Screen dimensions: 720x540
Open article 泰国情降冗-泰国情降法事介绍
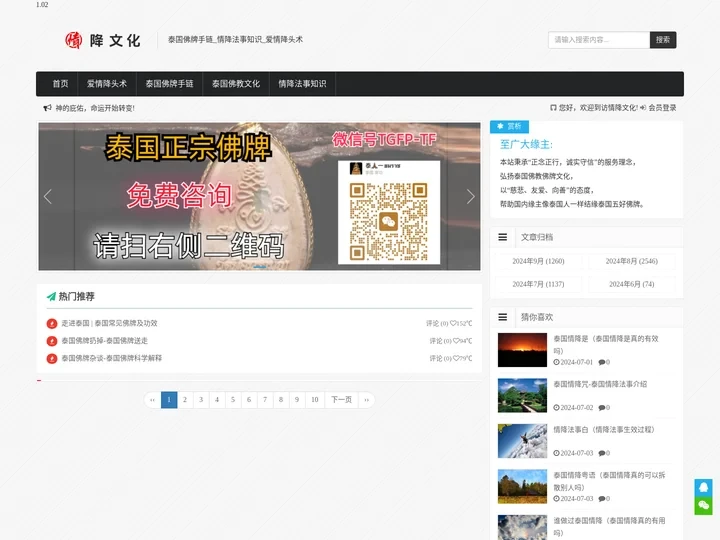(x=600, y=384)
